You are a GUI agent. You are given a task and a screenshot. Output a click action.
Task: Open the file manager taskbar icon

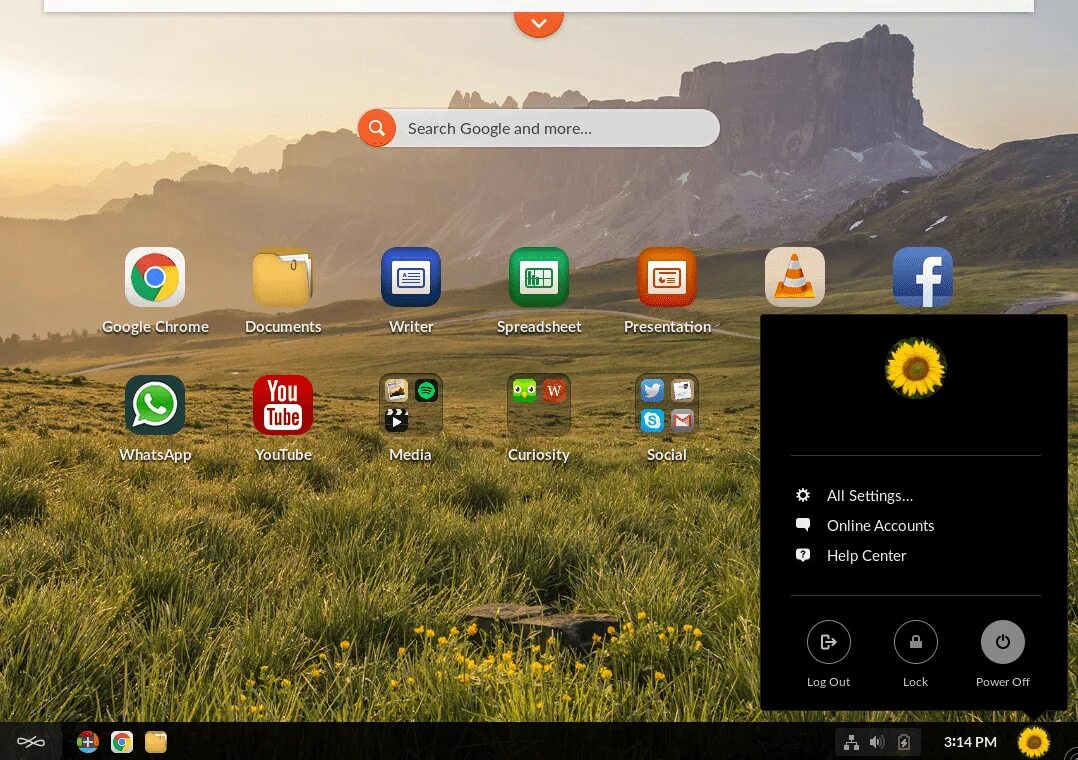[x=156, y=742]
